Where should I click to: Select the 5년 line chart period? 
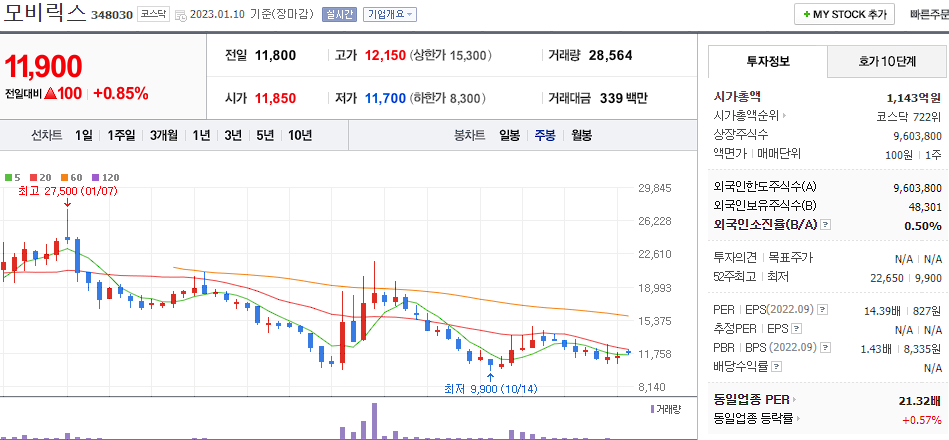pyautogui.click(x=265, y=136)
